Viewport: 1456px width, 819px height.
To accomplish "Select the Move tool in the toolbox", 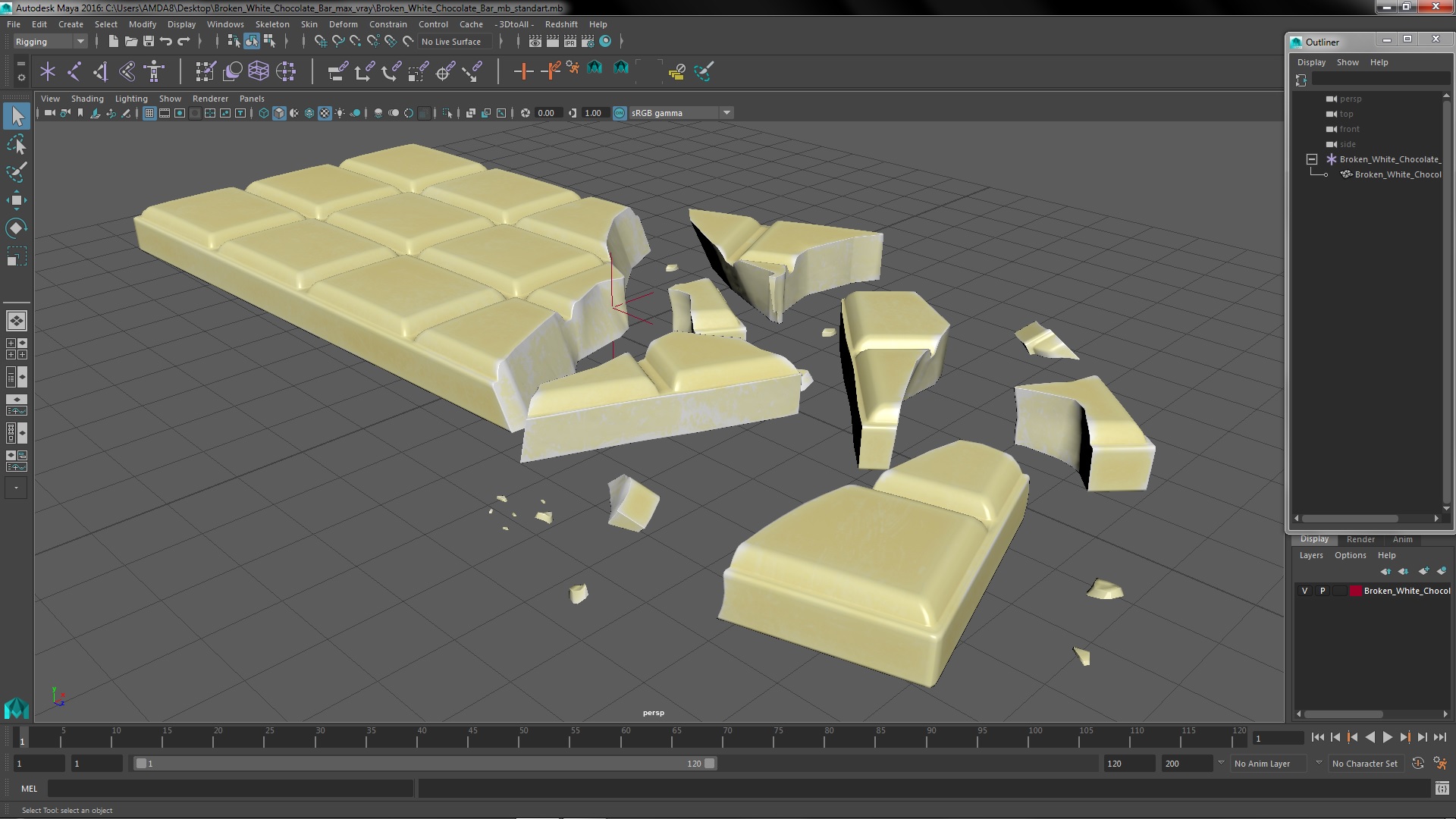I will [16, 200].
